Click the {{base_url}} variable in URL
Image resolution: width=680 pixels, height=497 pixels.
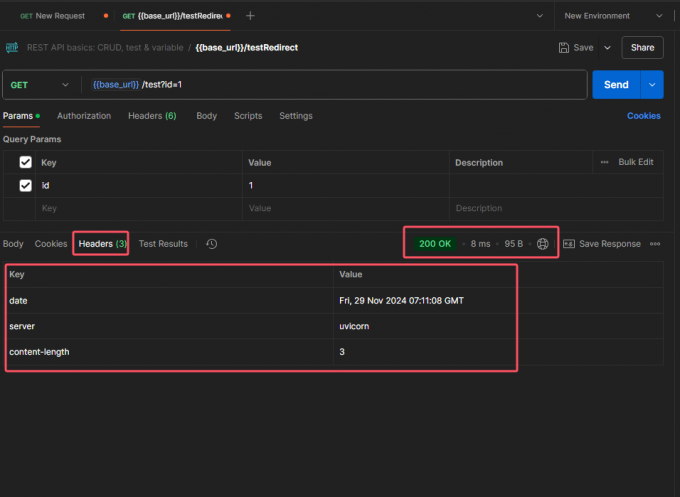pos(115,85)
